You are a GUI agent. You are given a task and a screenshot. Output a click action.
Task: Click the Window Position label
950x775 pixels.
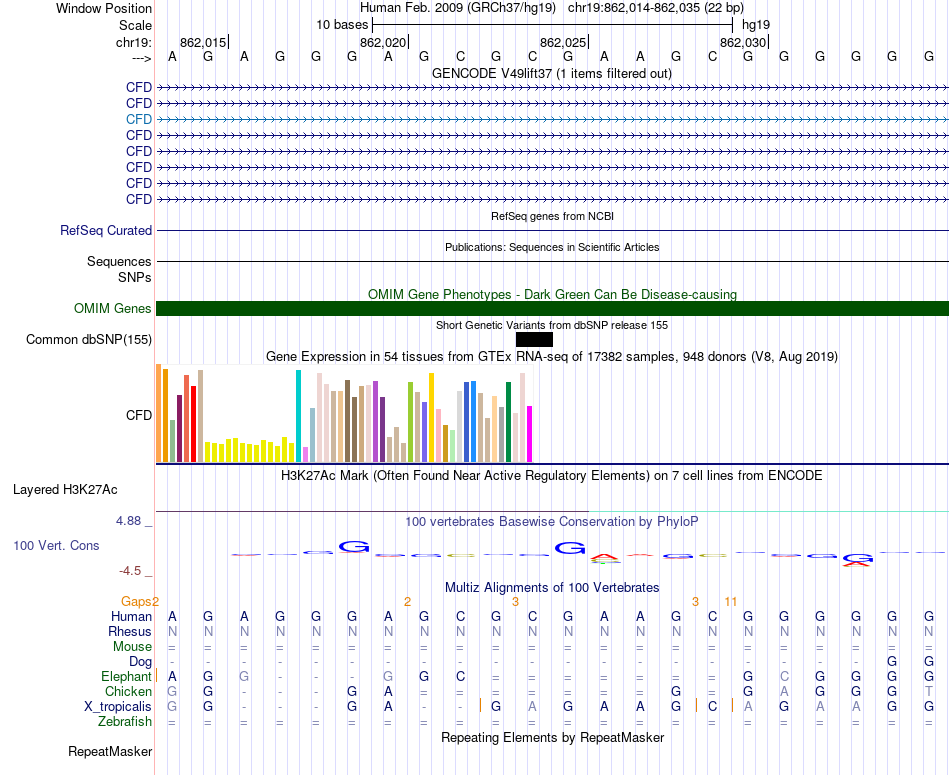click(104, 8)
